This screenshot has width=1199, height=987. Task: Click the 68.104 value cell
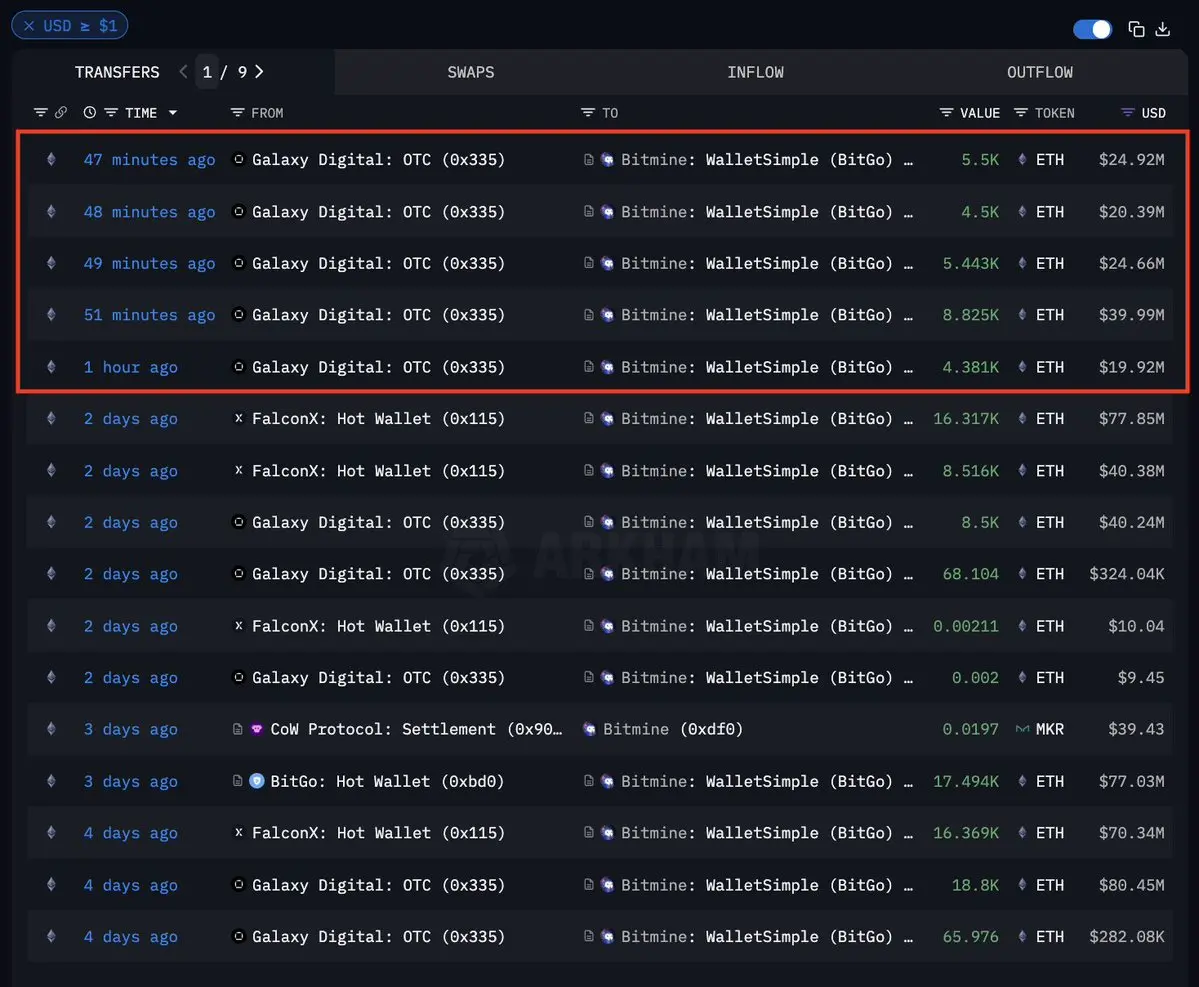[970, 574]
